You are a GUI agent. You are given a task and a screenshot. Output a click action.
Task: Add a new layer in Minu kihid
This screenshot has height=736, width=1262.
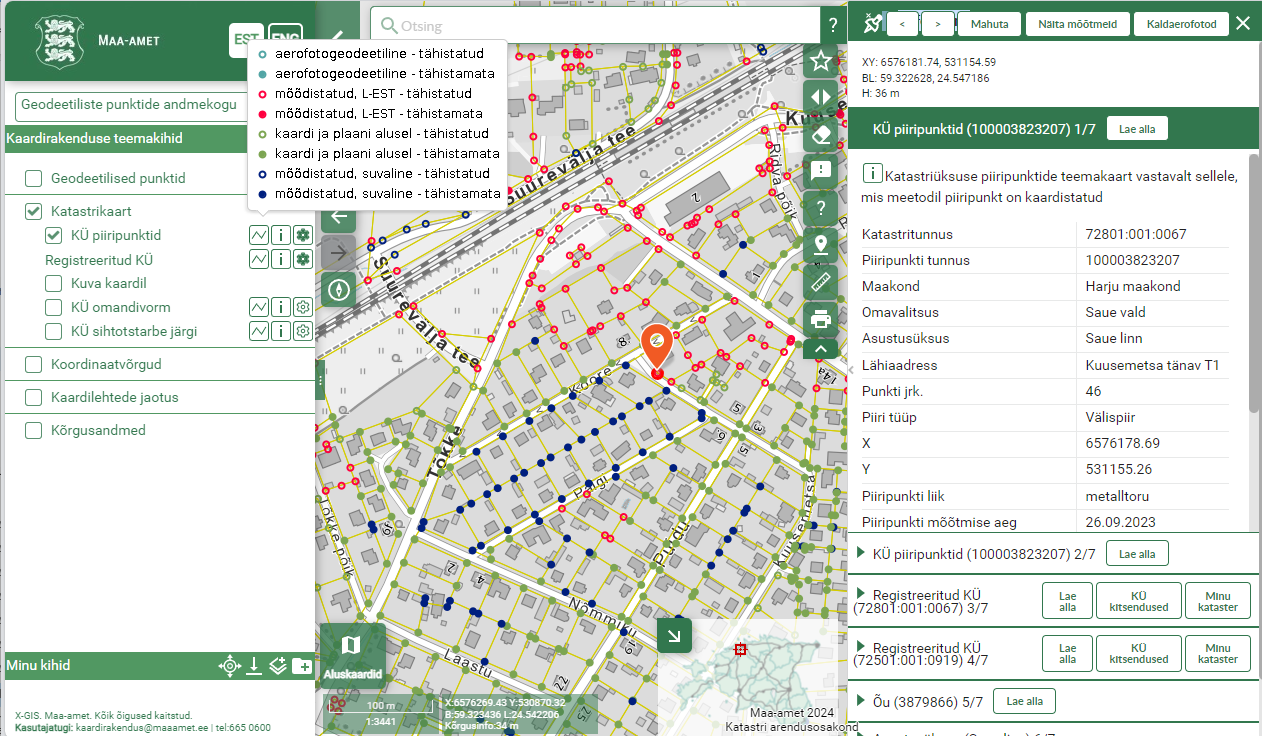[x=278, y=666]
